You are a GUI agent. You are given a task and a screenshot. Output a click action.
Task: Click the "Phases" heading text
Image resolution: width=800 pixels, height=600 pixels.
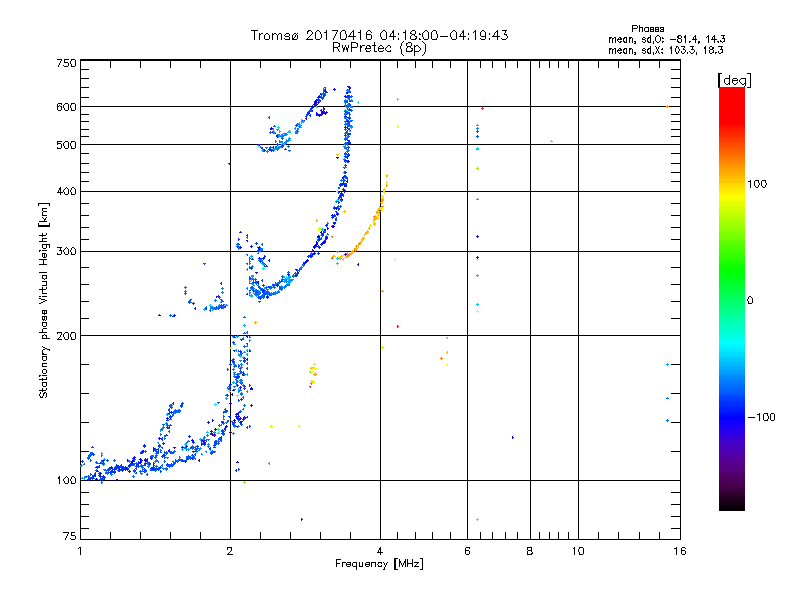click(647, 29)
